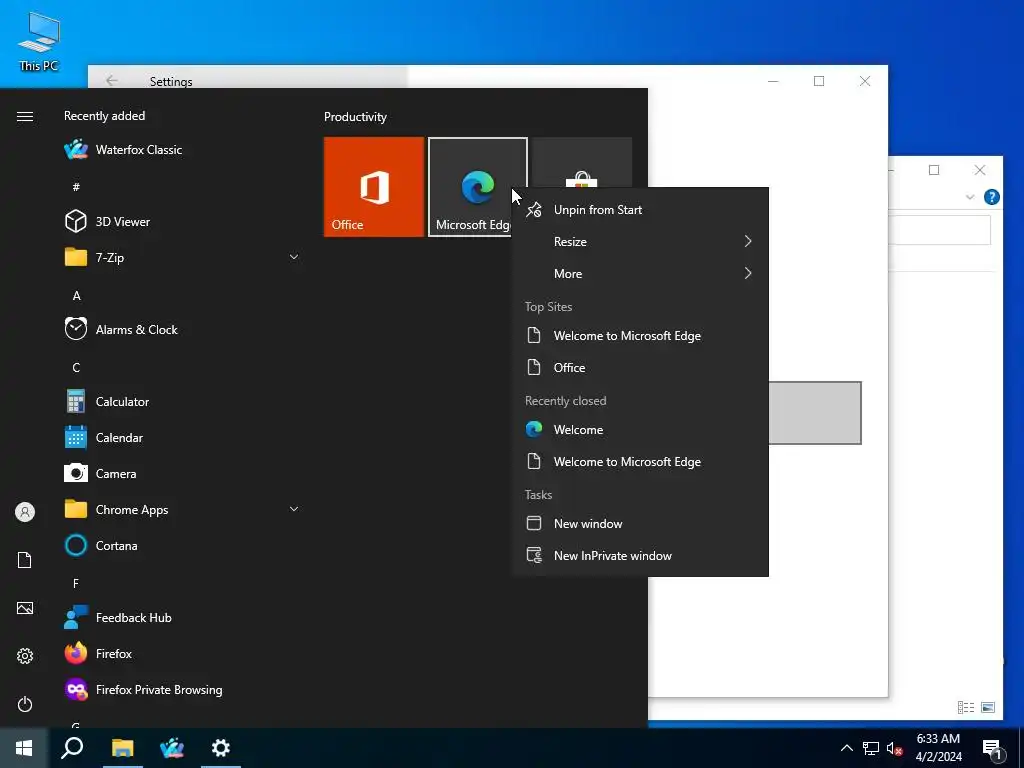1024x768 pixels.
Task: Launch Firefox Private Browsing
Action: click(x=182, y=690)
